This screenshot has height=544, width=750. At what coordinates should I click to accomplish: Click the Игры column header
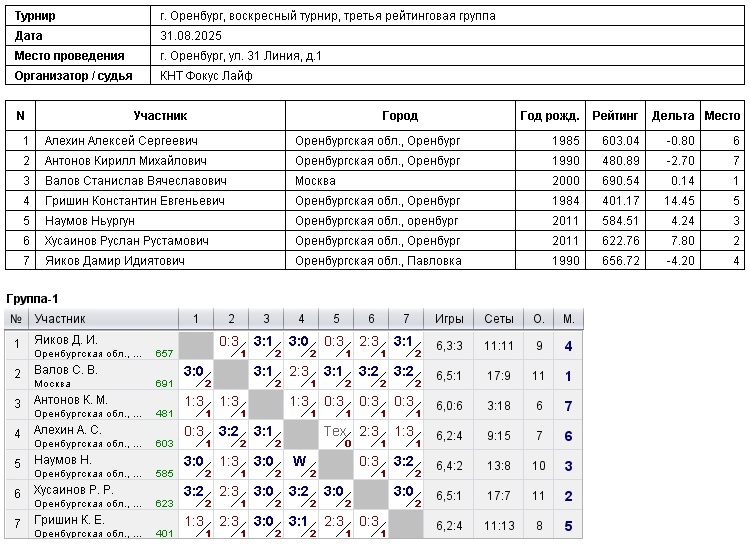[x=449, y=319]
